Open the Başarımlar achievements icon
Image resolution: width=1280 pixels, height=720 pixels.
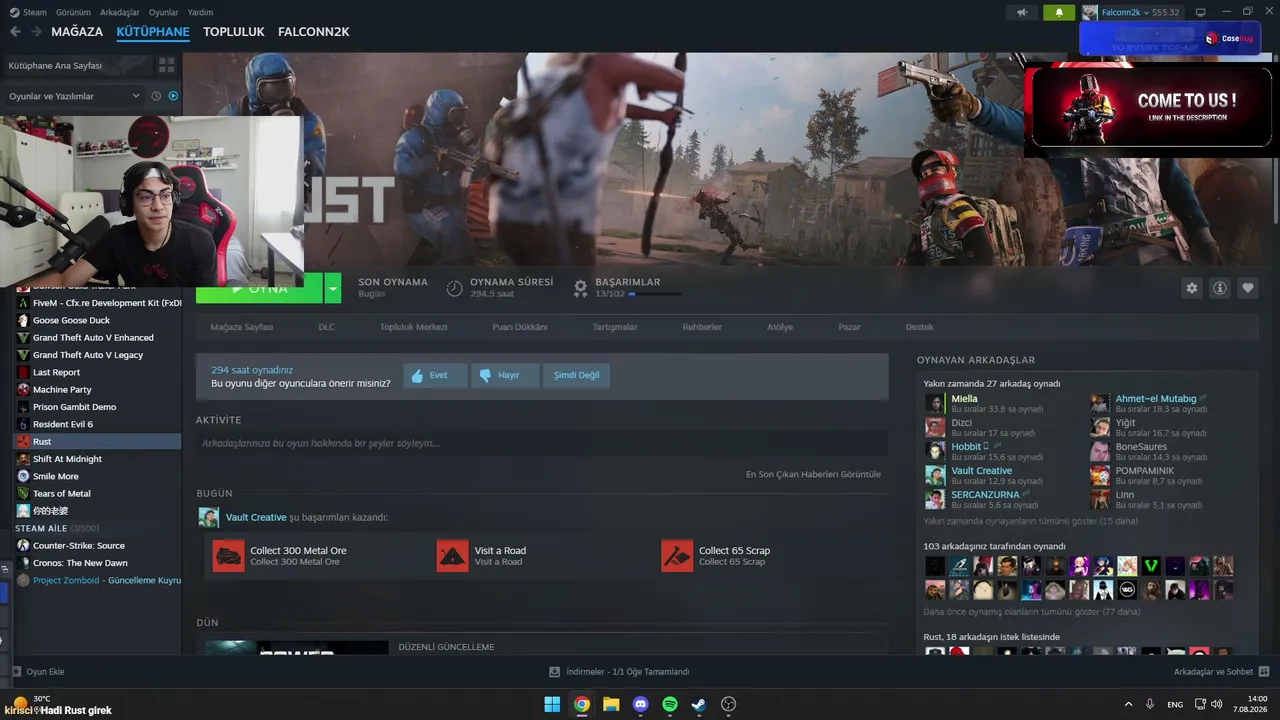click(x=580, y=288)
